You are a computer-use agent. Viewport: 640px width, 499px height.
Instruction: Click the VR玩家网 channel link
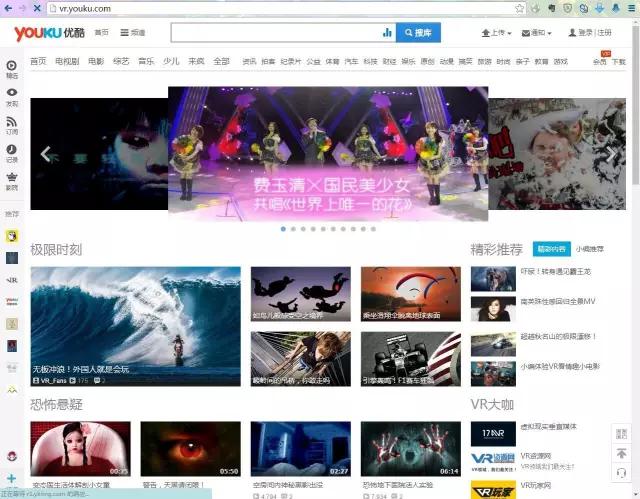[536, 485]
